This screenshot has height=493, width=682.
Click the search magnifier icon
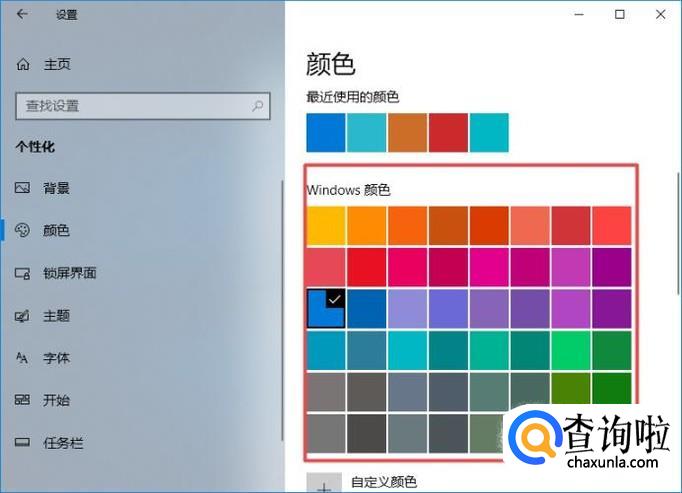[257, 106]
